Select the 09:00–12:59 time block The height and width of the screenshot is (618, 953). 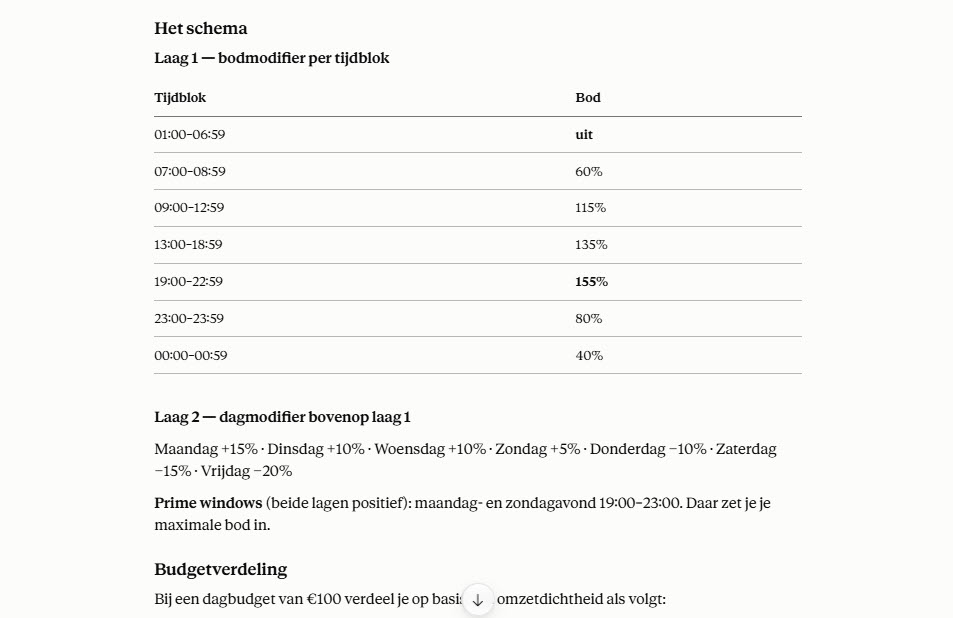(x=189, y=207)
